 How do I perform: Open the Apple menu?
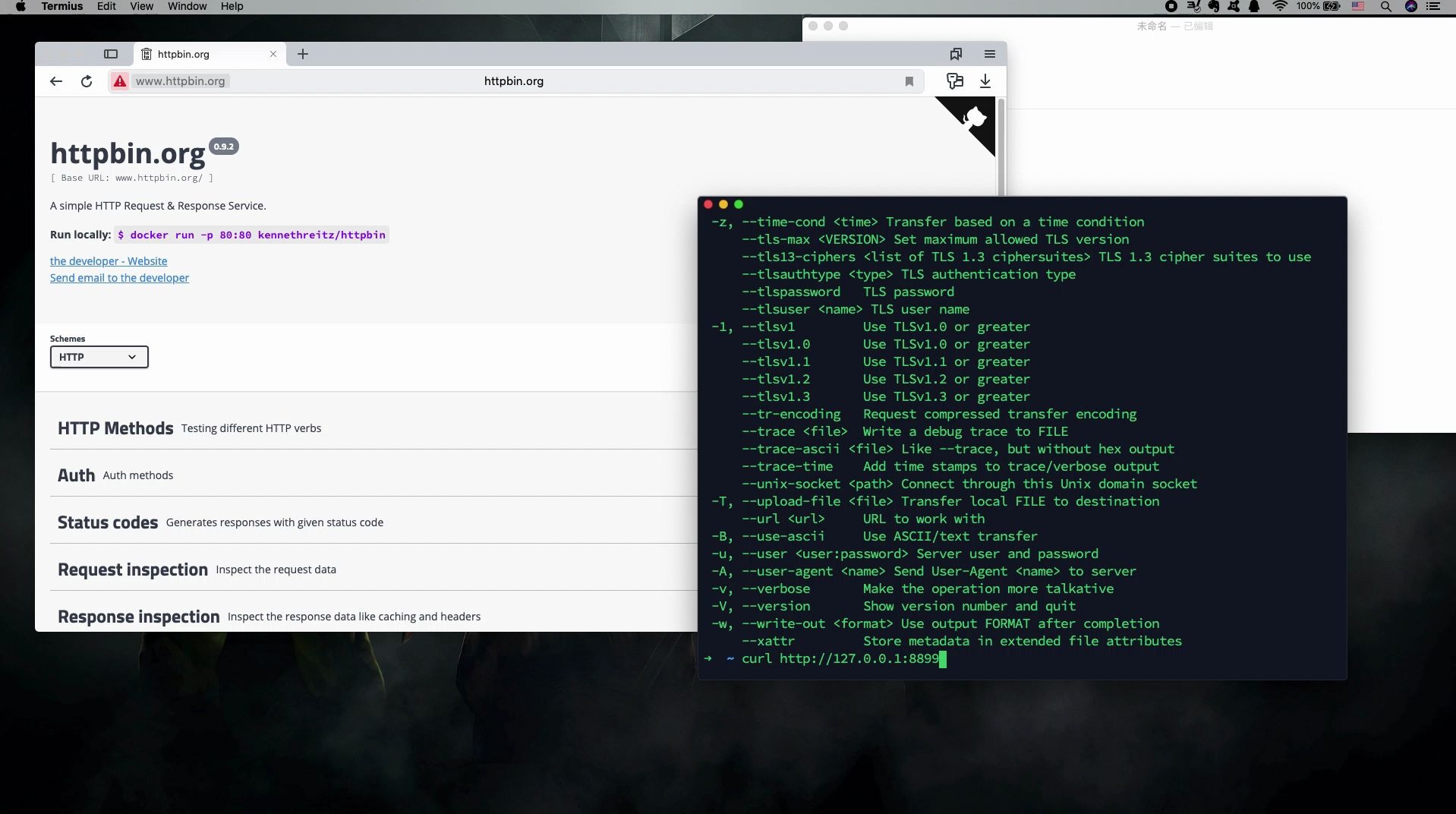tap(20, 6)
